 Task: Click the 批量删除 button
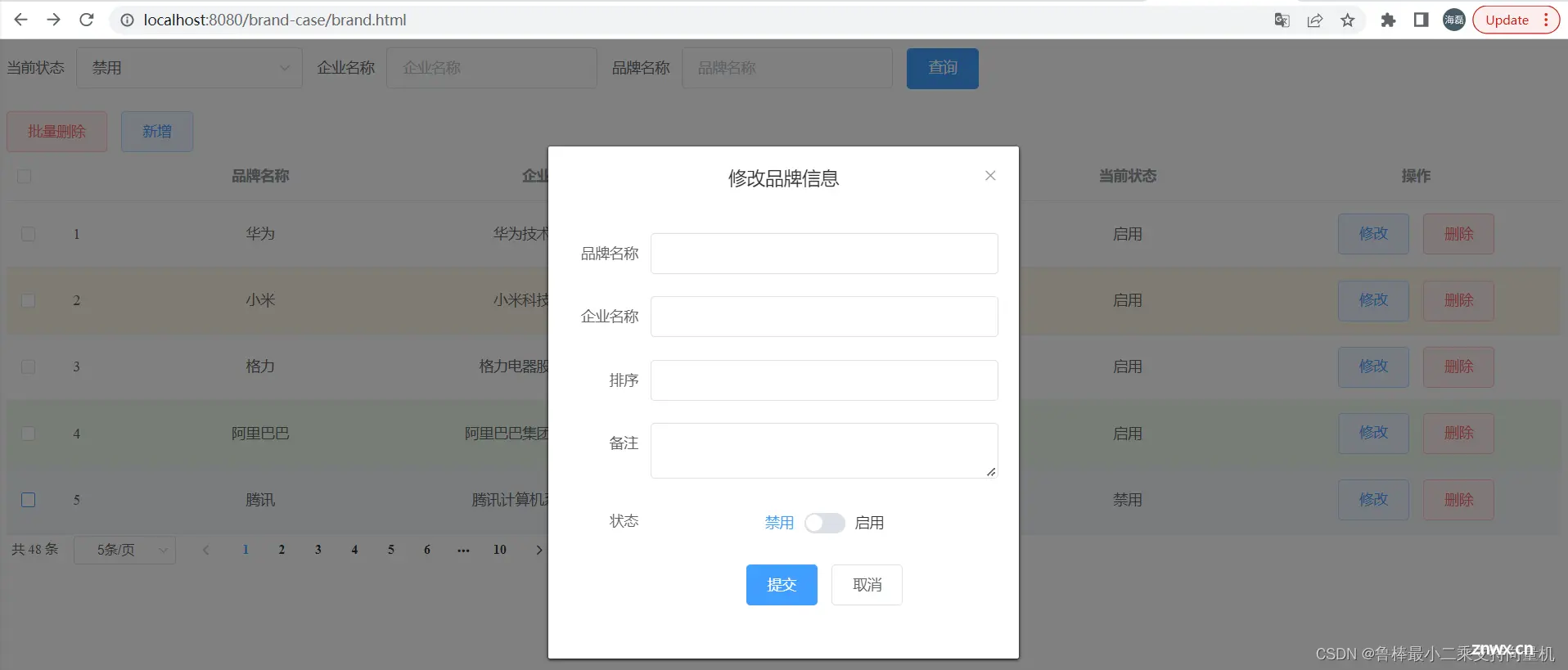point(56,132)
